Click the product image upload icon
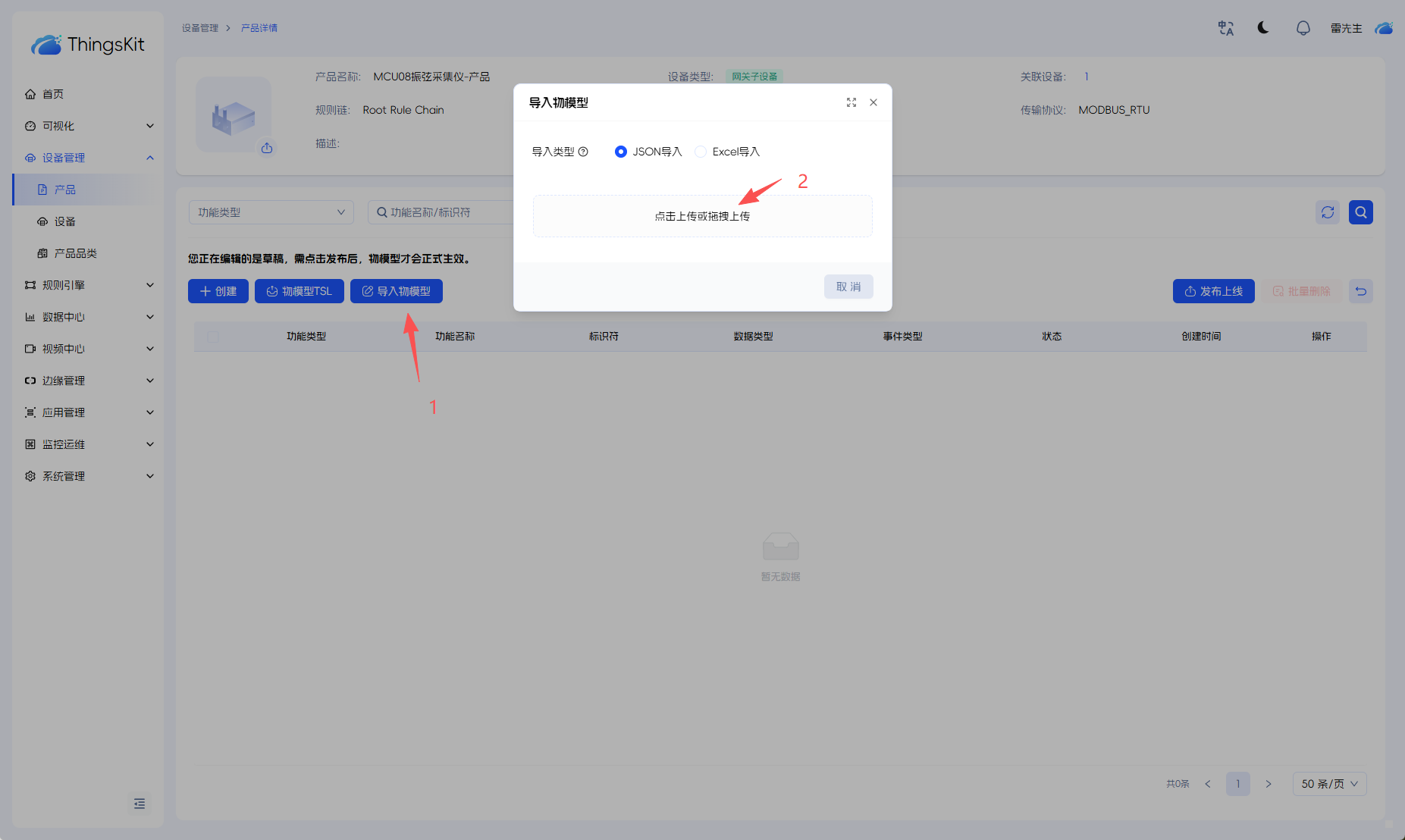 (267, 148)
